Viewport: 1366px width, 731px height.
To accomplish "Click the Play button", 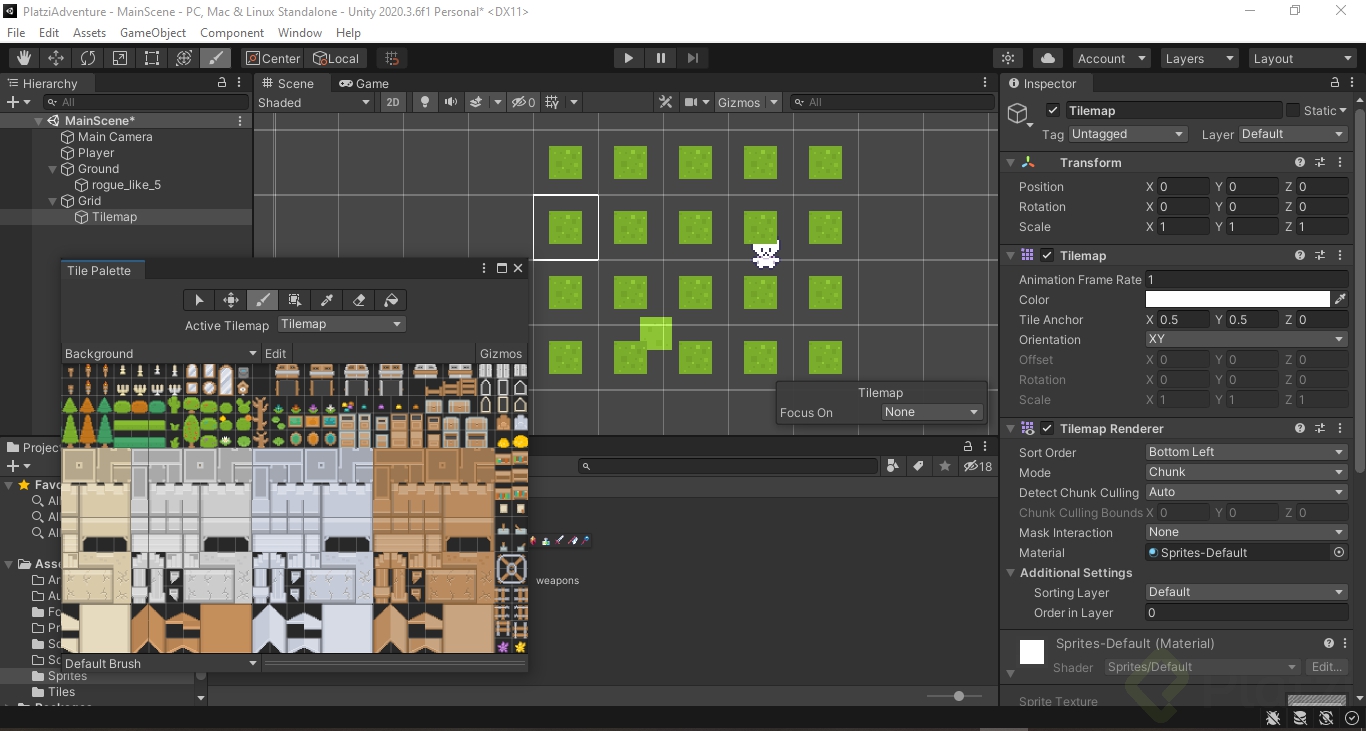I will tap(628, 58).
